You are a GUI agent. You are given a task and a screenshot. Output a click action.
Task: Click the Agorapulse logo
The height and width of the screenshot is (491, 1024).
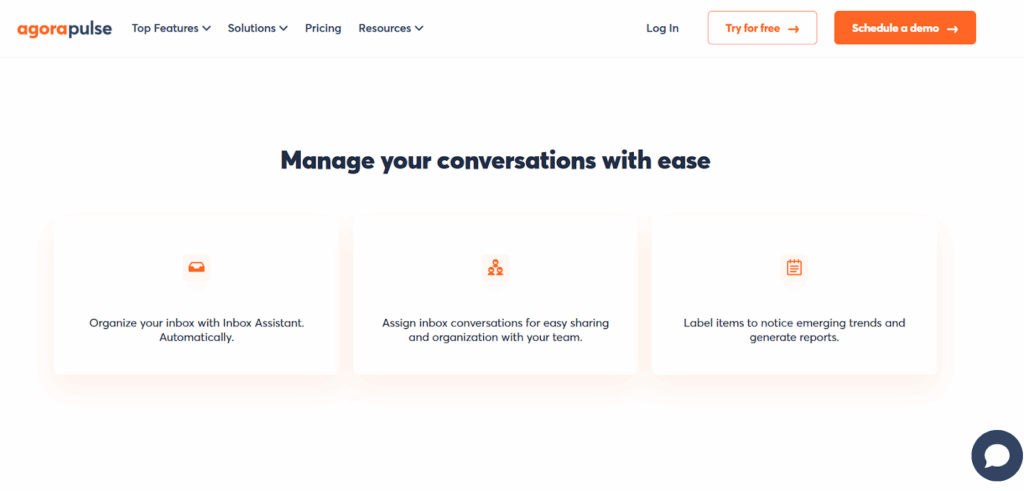(65, 29)
